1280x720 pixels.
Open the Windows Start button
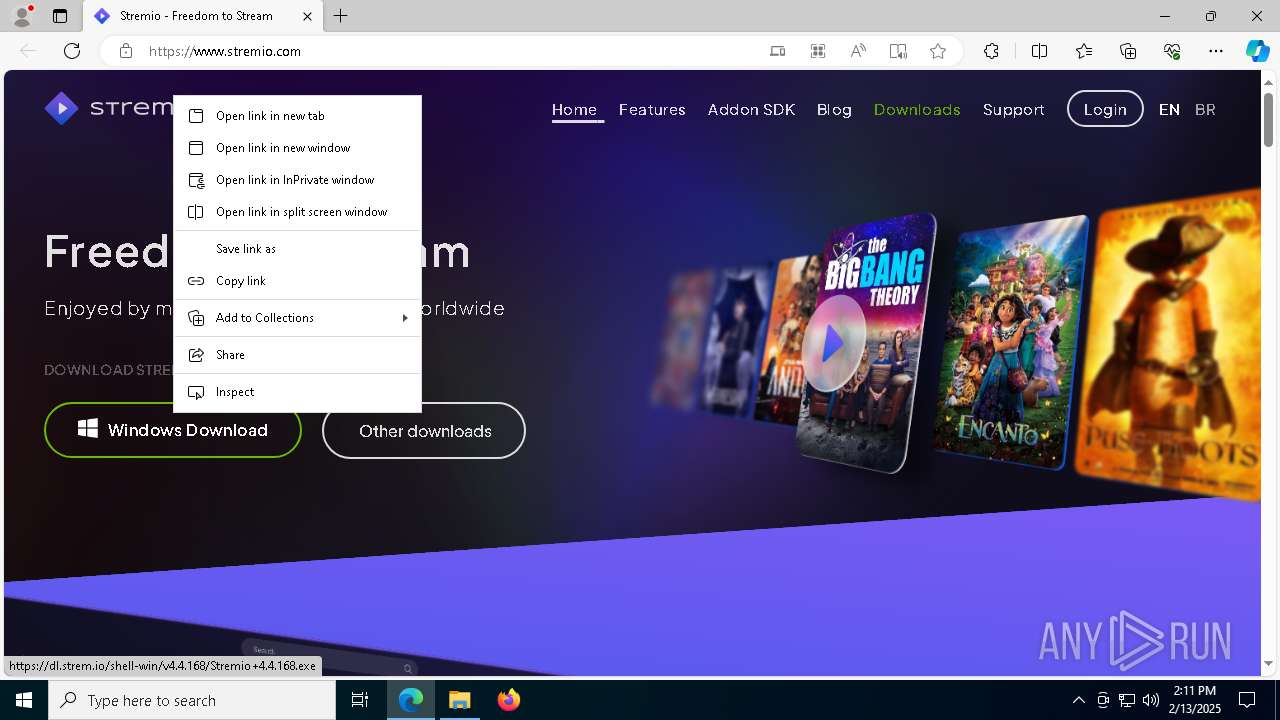(24, 700)
